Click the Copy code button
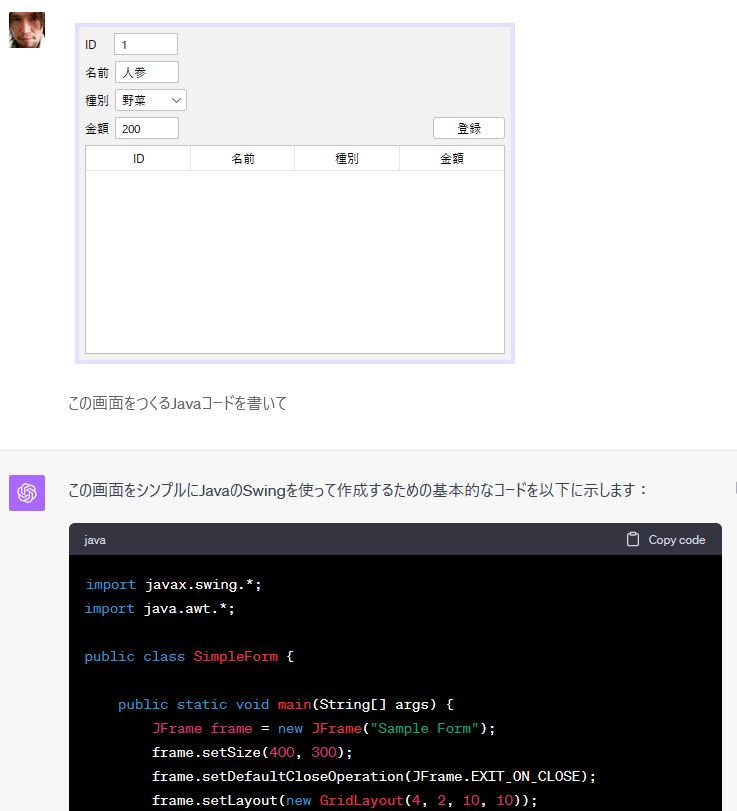Screen dimensions: 737x811 point(666,539)
